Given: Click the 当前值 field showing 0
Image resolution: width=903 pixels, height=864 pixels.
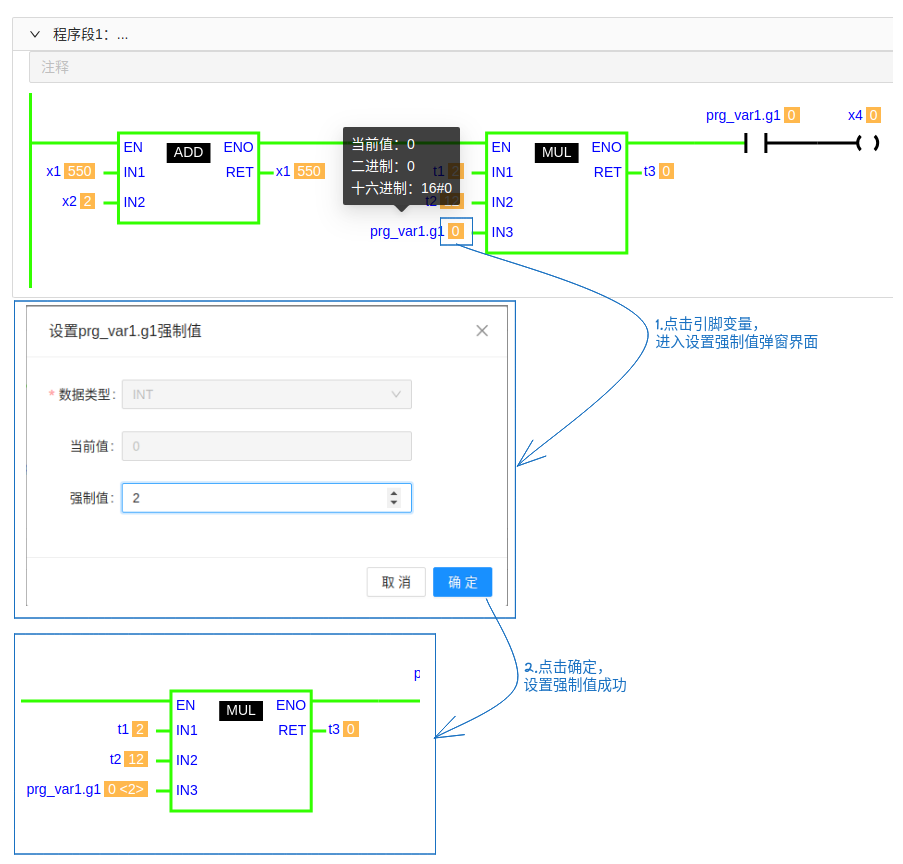Looking at the screenshot, I should click(267, 446).
